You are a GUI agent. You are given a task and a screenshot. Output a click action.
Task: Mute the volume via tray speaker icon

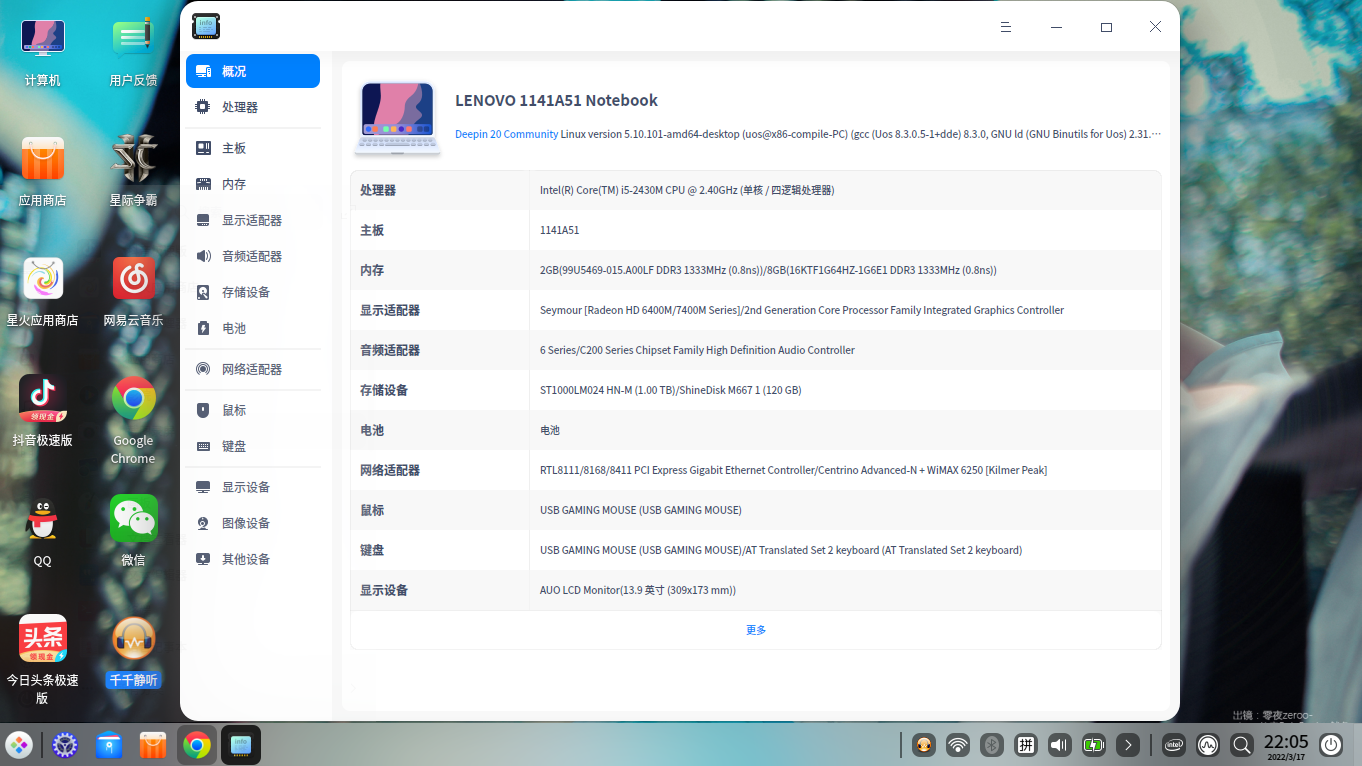tap(1058, 745)
